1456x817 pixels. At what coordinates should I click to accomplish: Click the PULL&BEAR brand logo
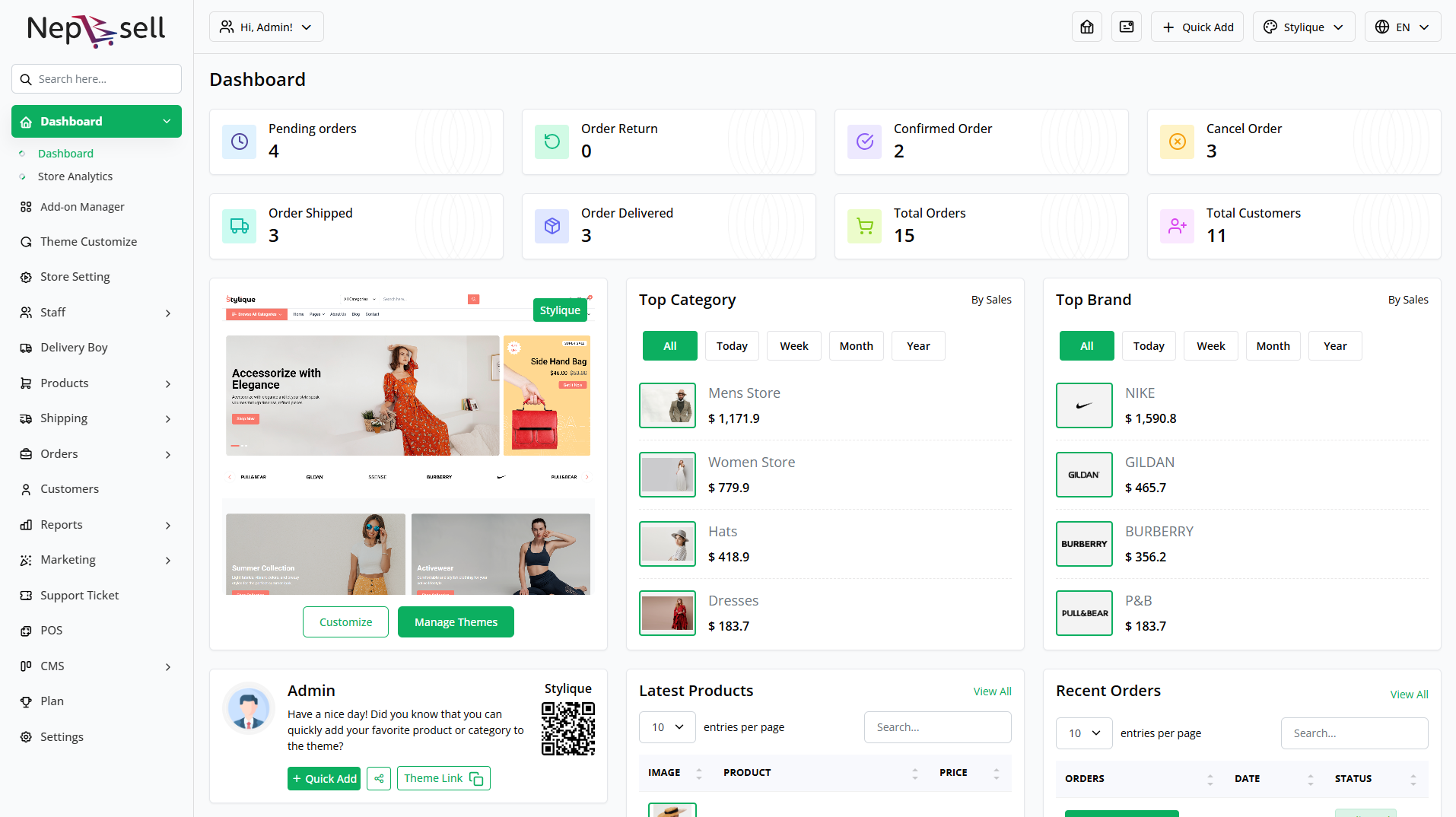[x=1084, y=613]
